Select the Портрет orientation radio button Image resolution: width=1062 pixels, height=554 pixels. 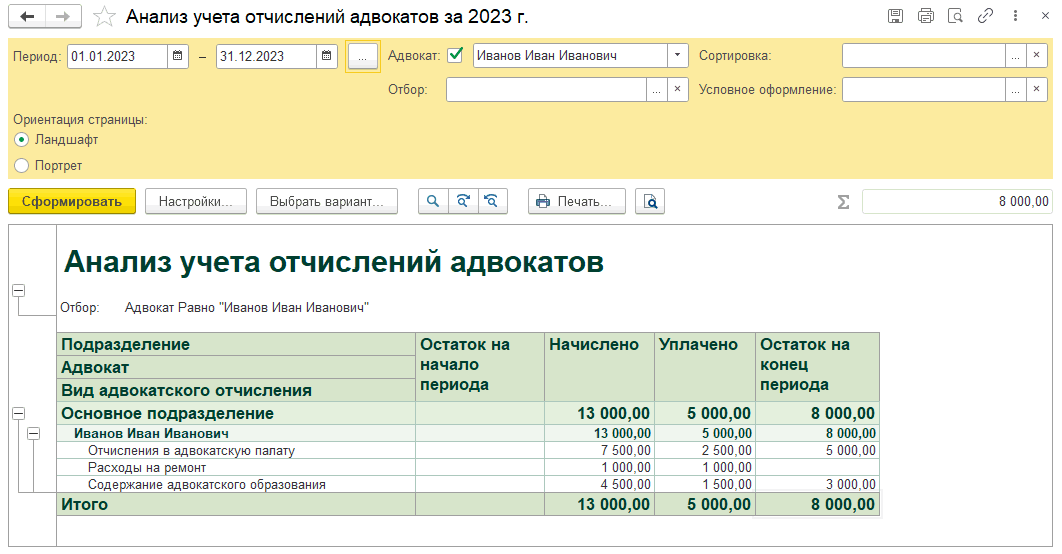pyautogui.click(x=21, y=165)
